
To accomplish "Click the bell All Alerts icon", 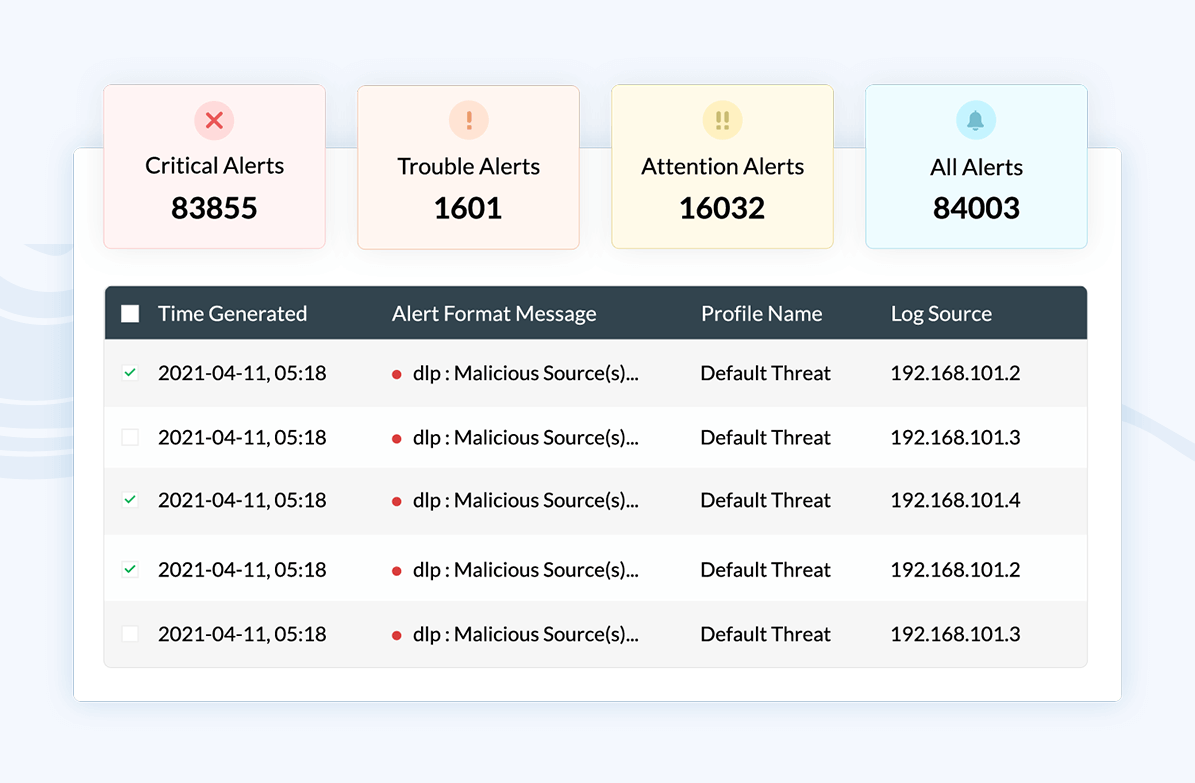I will (976, 121).
